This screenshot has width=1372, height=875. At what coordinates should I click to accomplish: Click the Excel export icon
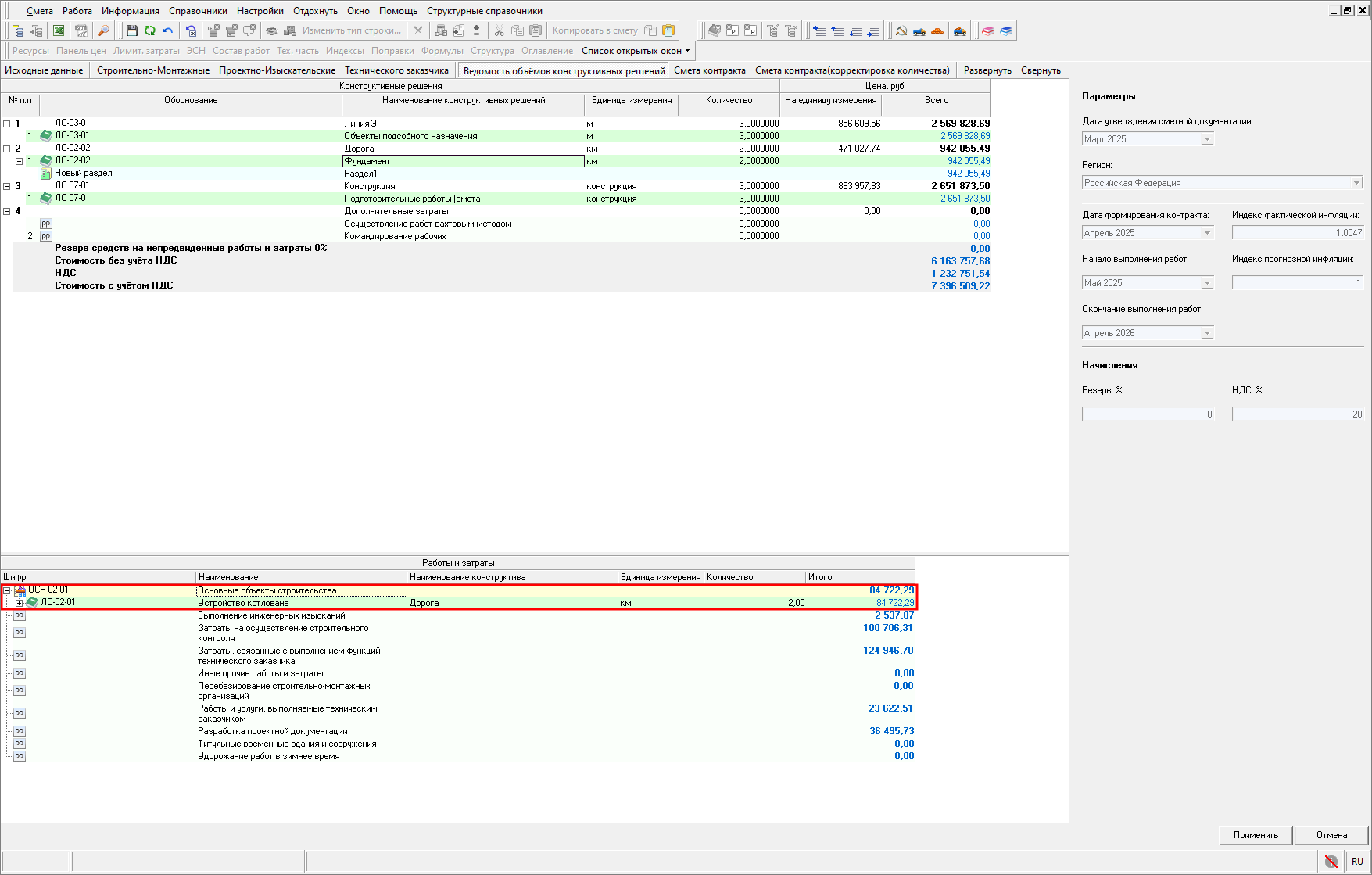[x=59, y=30]
